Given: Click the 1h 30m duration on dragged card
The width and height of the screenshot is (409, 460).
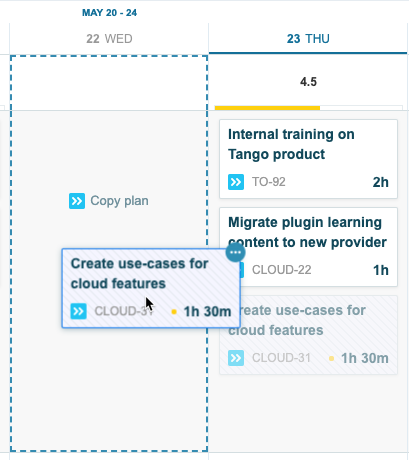Looking at the screenshot, I should [207, 312].
